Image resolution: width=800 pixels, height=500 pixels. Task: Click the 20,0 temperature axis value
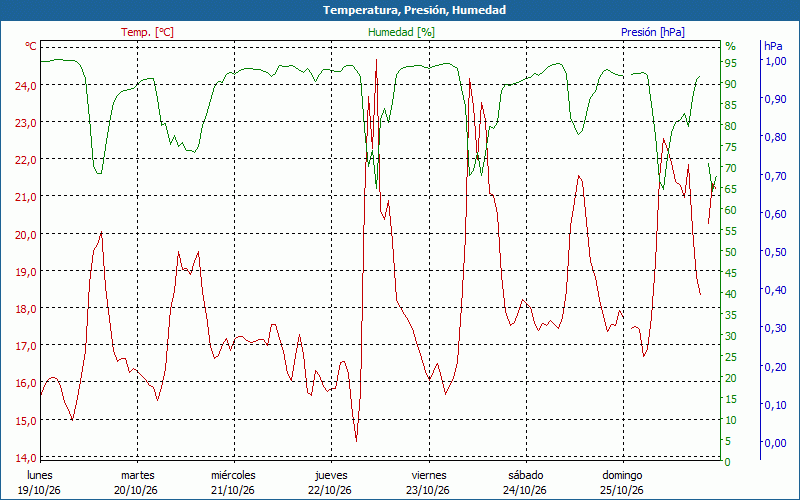26,235
